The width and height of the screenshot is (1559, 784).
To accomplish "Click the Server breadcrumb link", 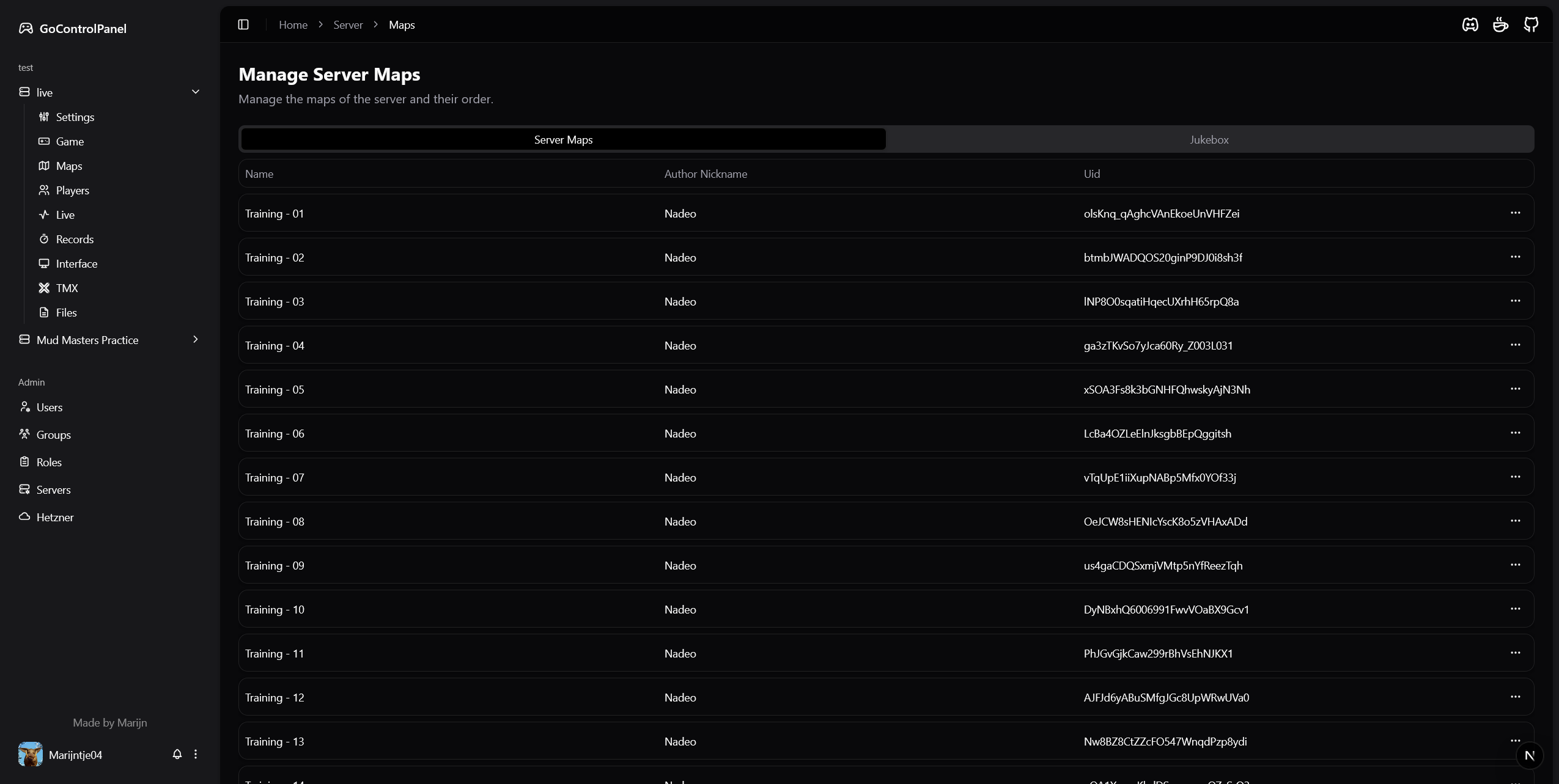I will click(348, 25).
